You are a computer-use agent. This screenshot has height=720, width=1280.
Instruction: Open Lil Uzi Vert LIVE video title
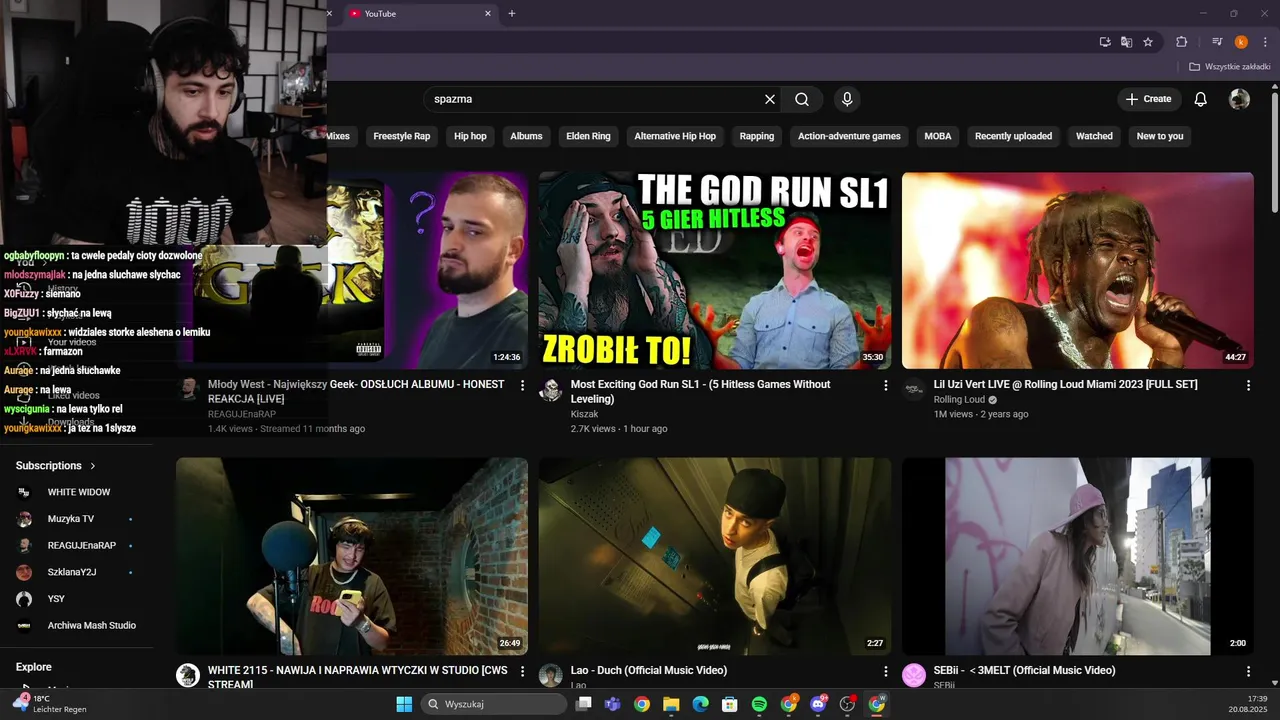[1065, 384]
